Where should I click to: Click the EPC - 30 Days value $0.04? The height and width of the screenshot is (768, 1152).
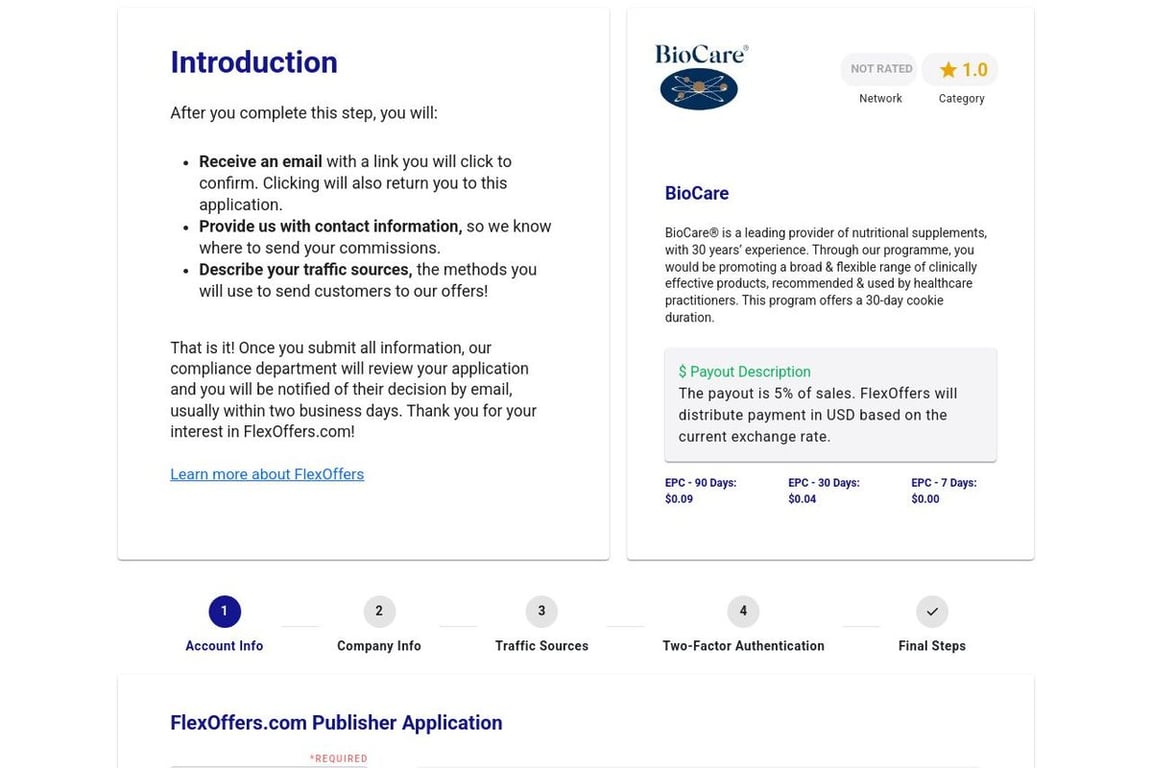pyautogui.click(x=802, y=499)
